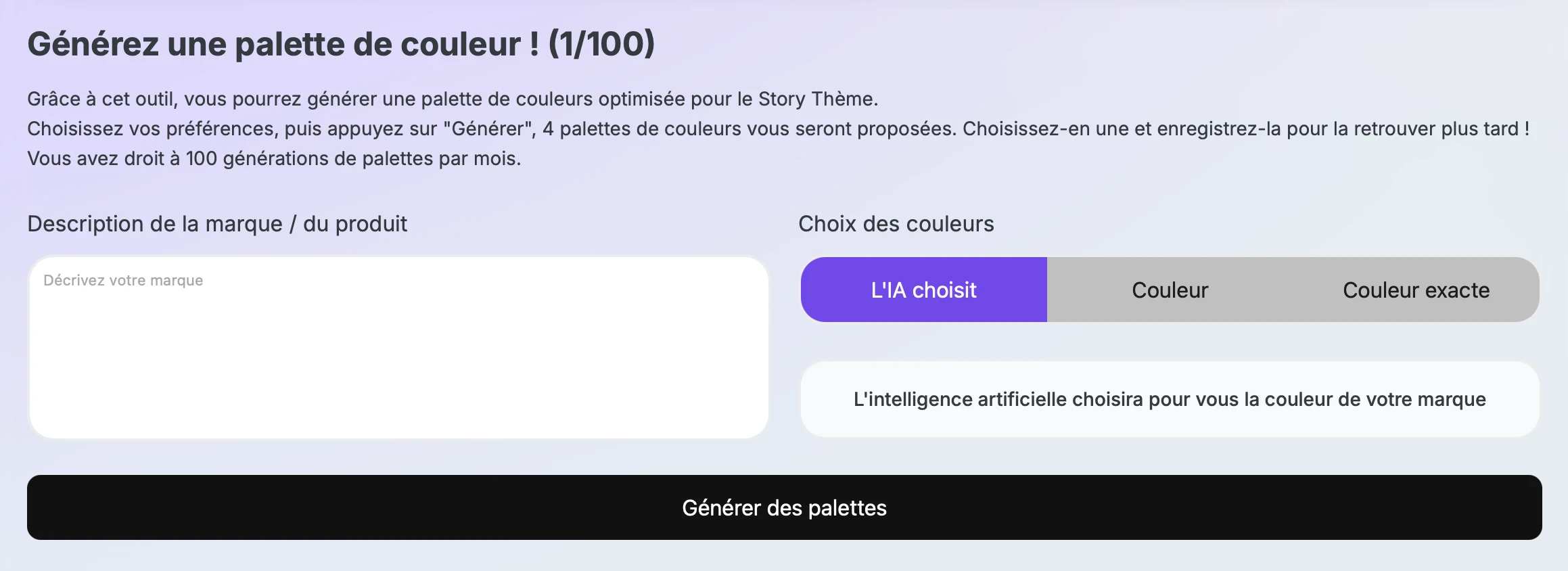1568x571 pixels.
Task: Click the "Décrivez votre marque" placeholder text
Action: (123, 280)
